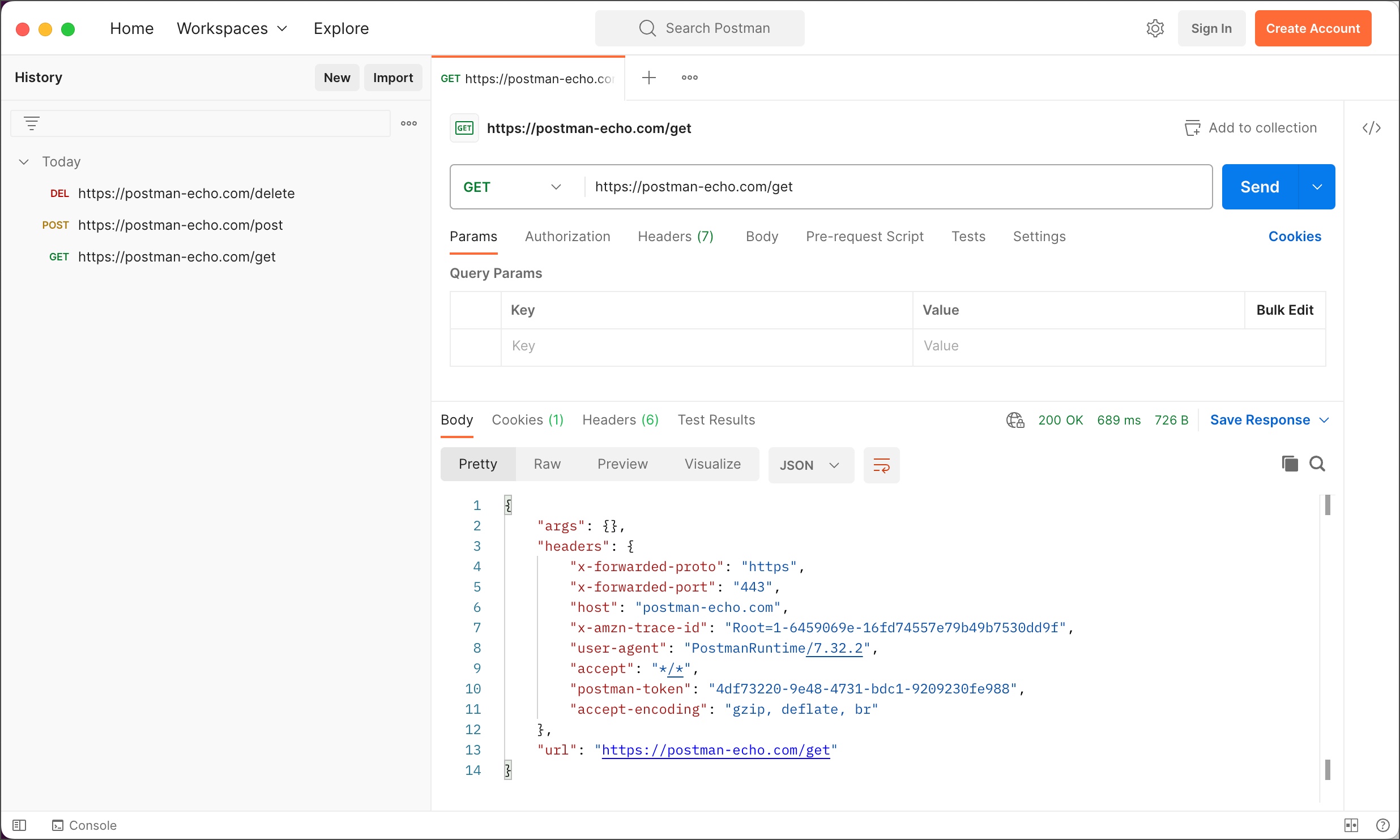Click the Send button
Screen dimensions: 1400x840
(1260, 187)
